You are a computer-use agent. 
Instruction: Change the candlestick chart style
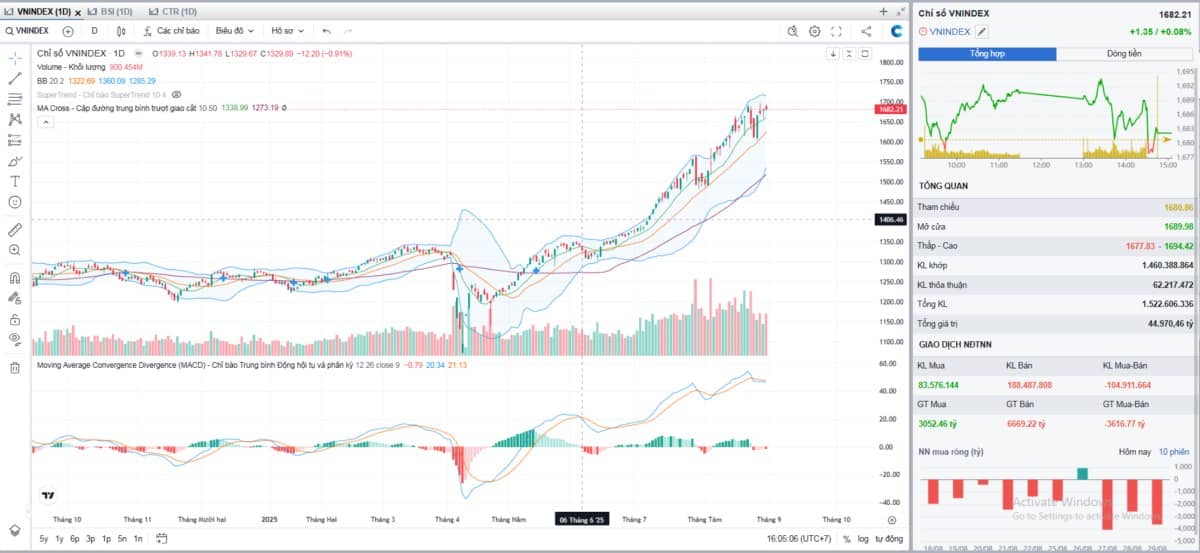click(121, 31)
